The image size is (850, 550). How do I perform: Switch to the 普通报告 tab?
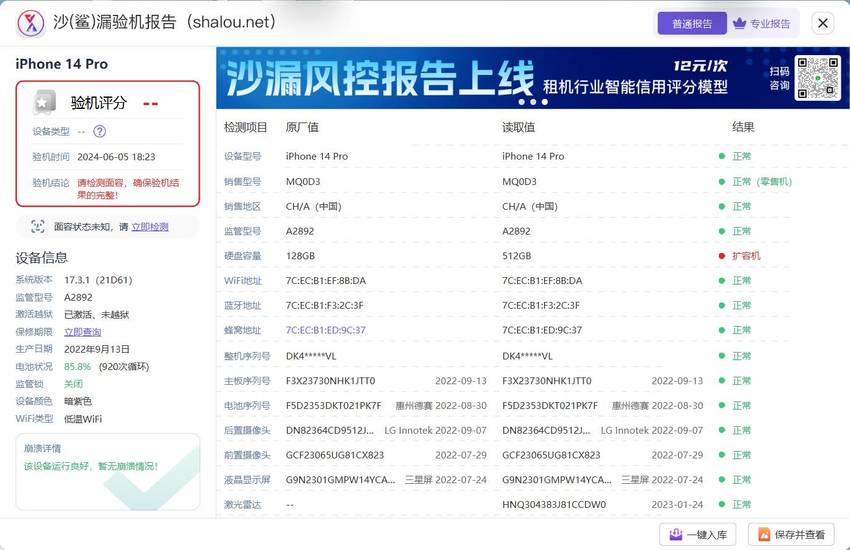point(692,23)
